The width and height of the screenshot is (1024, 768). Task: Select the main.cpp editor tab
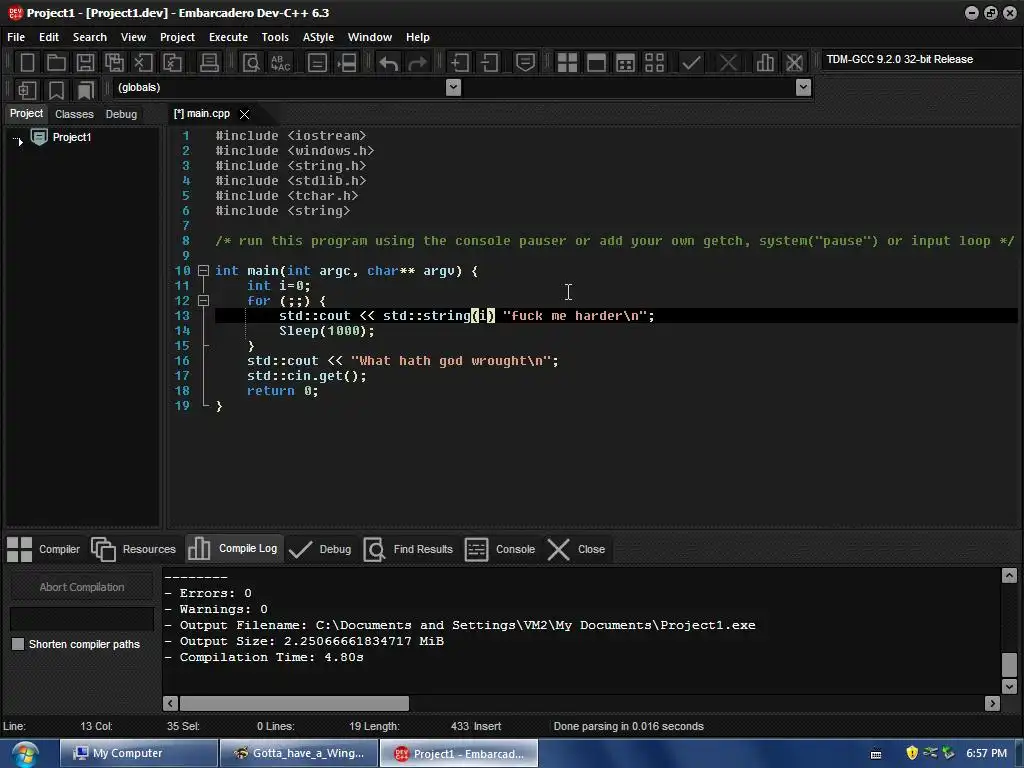point(202,114)
